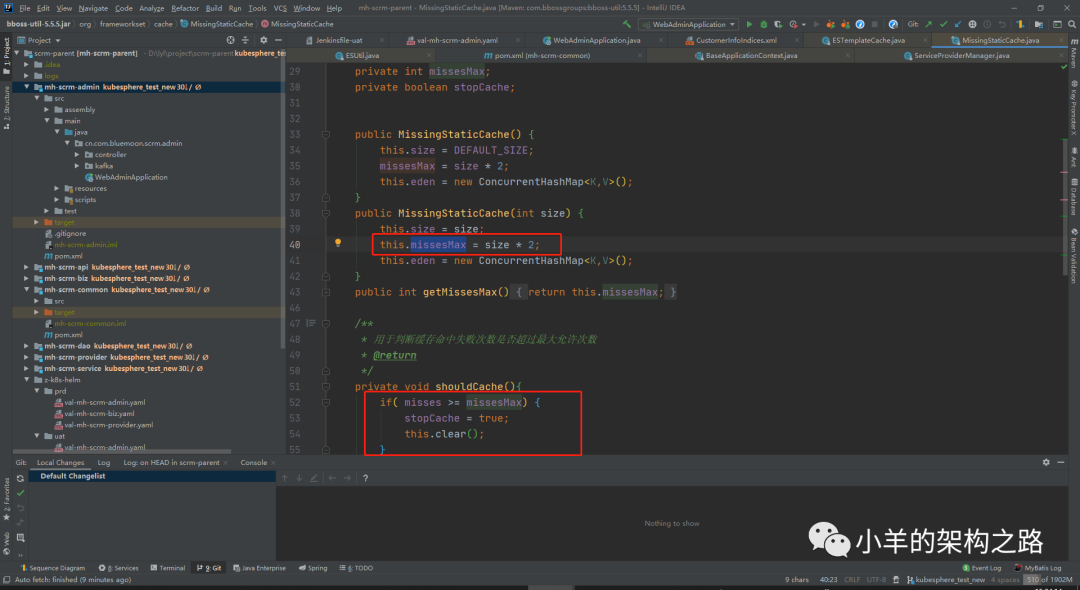Toggle the Bean Validation side panel
The image size is (1080, 590).
click(1073, 256)
